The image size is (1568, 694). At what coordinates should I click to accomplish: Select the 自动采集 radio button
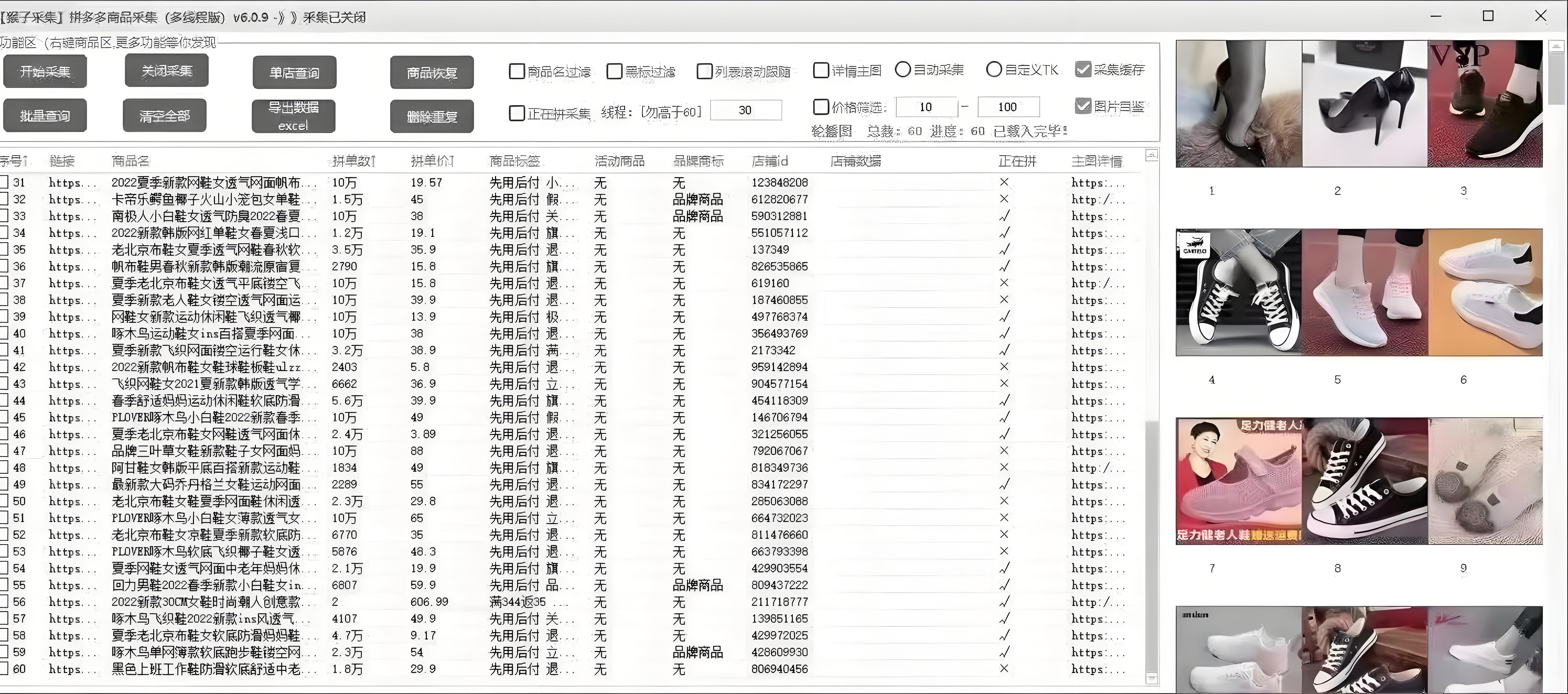(x=903, y=70)
